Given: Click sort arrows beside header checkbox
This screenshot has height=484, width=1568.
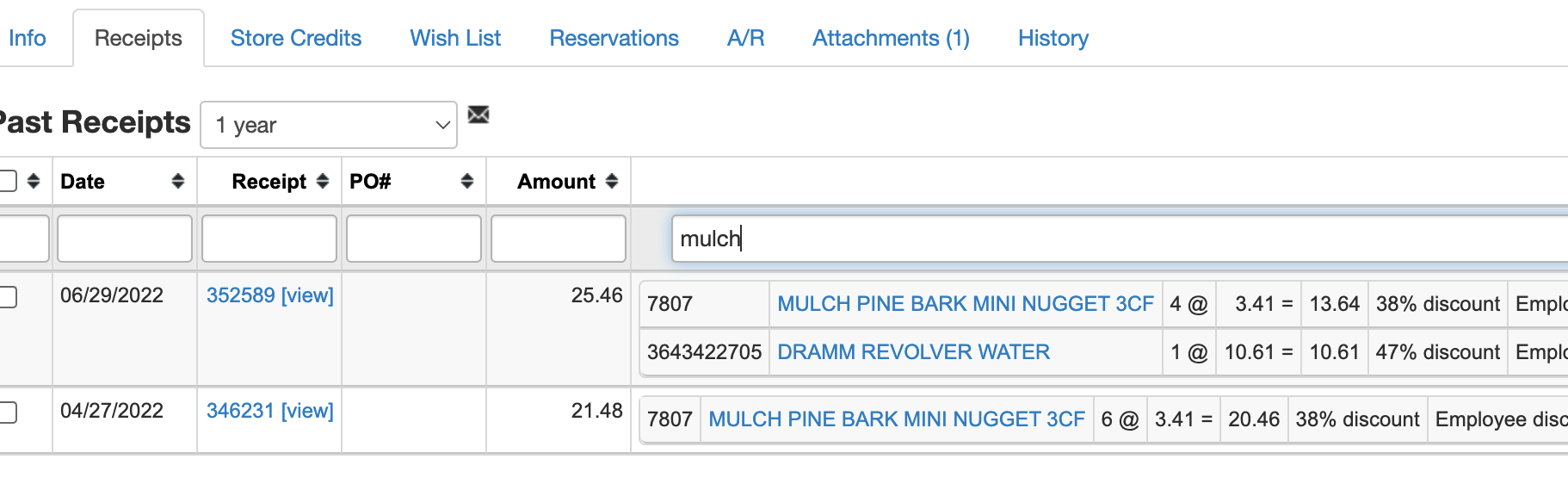Looking at the screenshot, I should coord(34,181).
